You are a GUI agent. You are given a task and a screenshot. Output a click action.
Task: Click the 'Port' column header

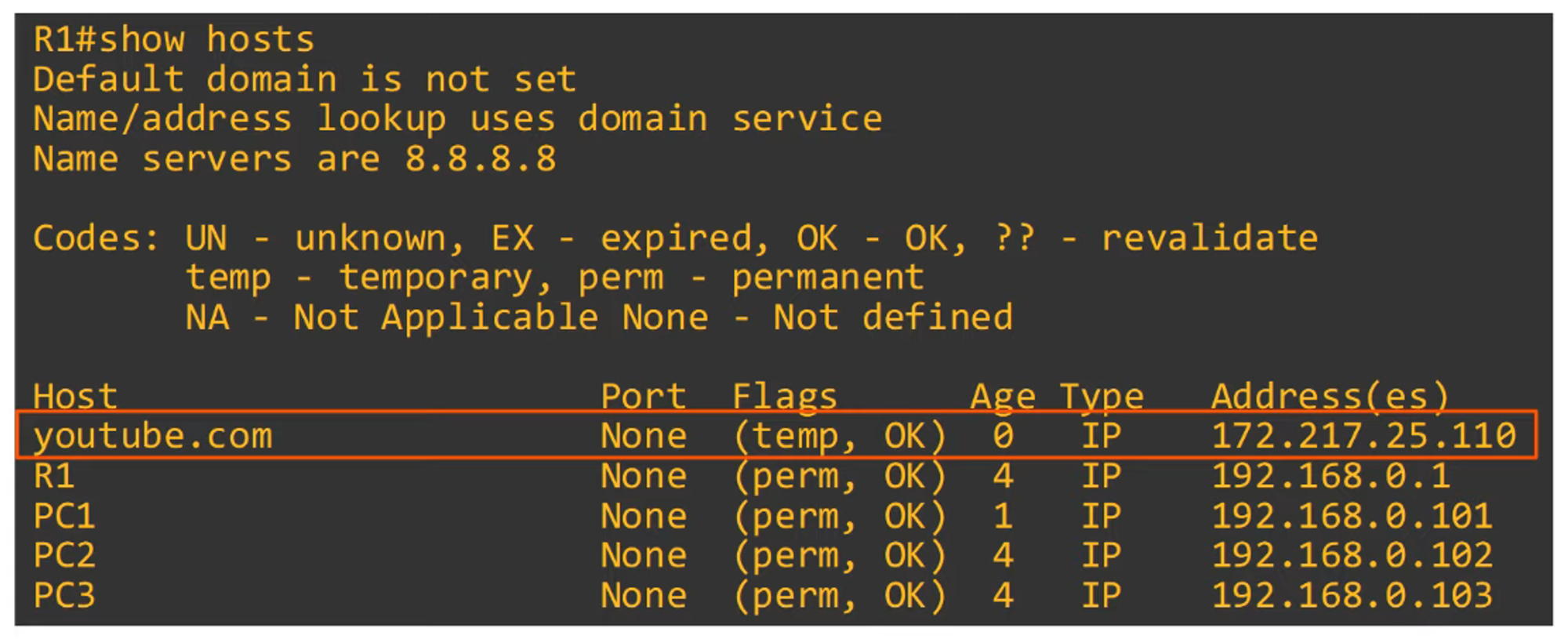tap(643, 396)
